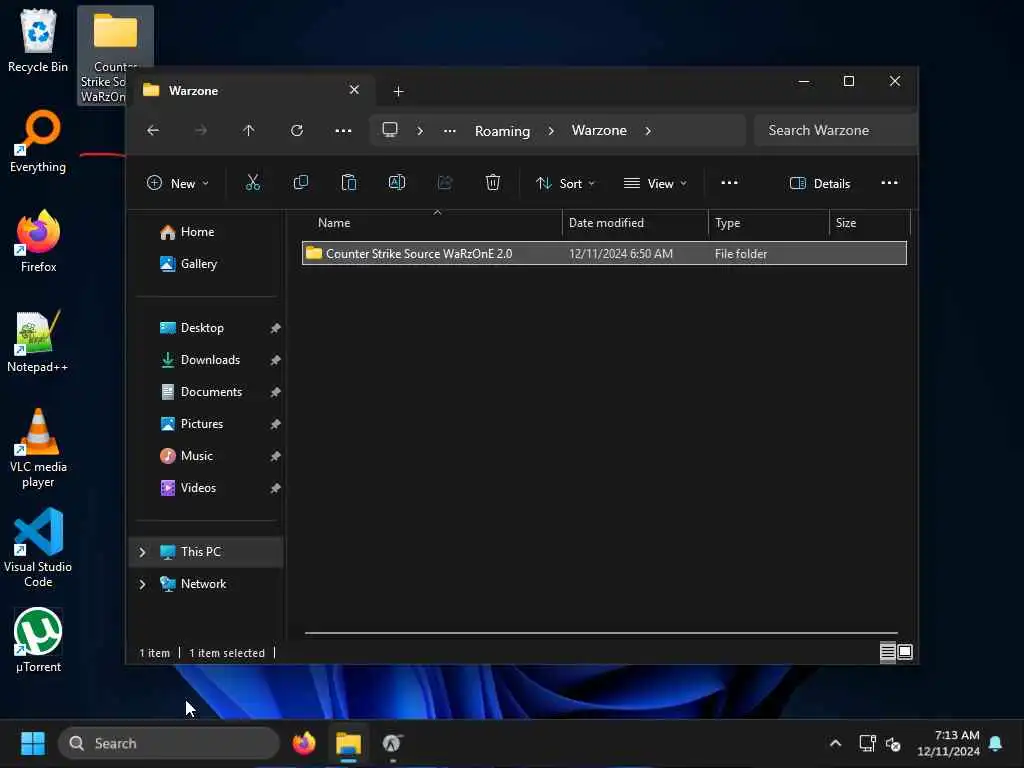
Task: Show hidden tray icons chevron
Action: (x=835, y=743)
